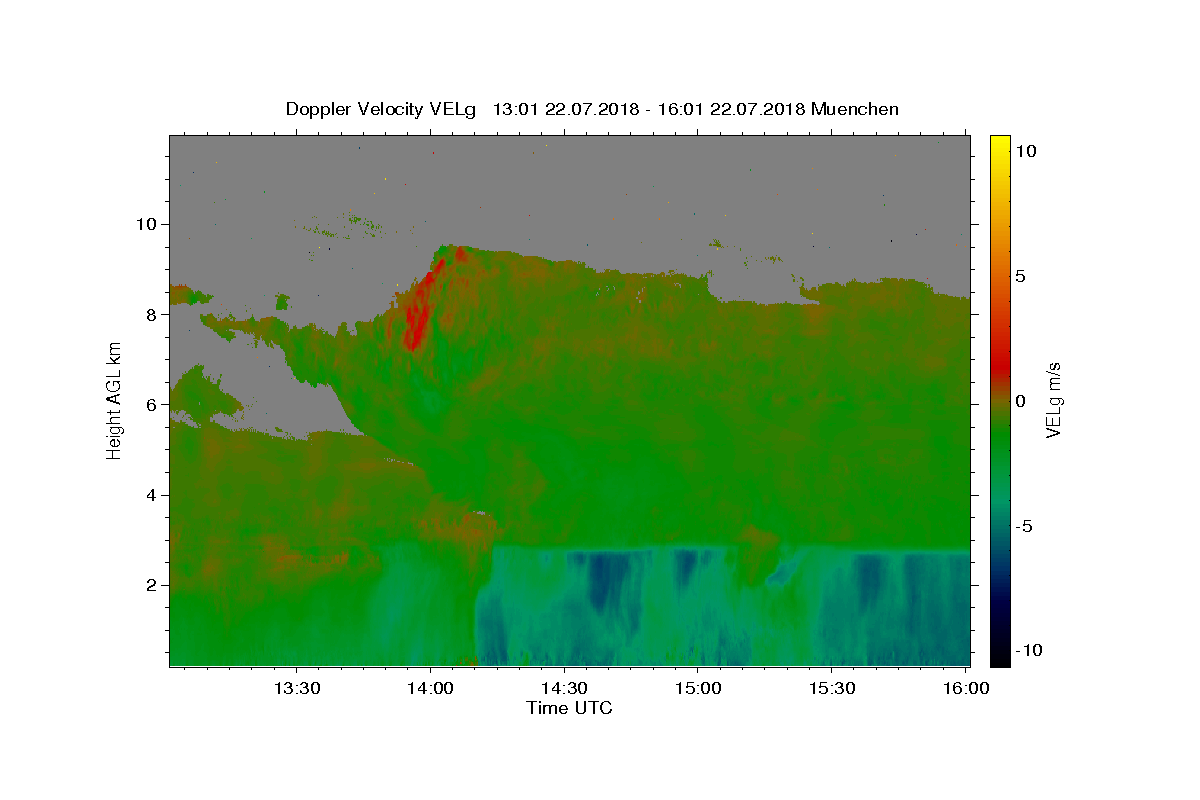Click the height axis label '8'
The image size is (1200, 800).
click(x=152, y=314)
